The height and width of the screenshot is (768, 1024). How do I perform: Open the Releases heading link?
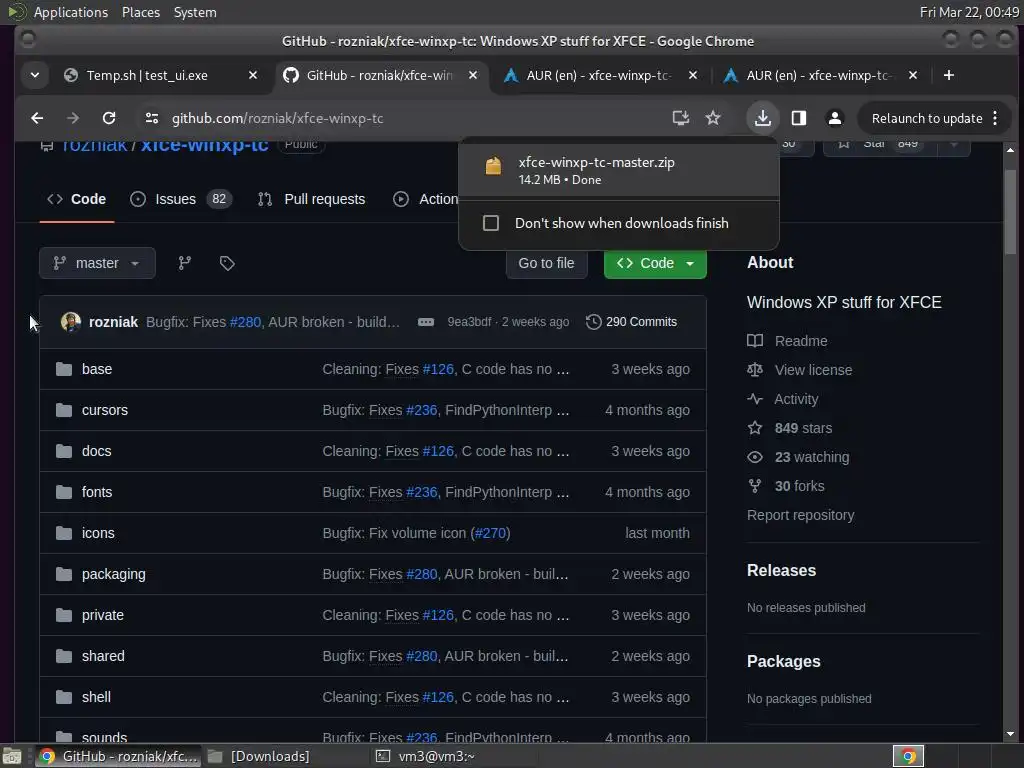781,570
